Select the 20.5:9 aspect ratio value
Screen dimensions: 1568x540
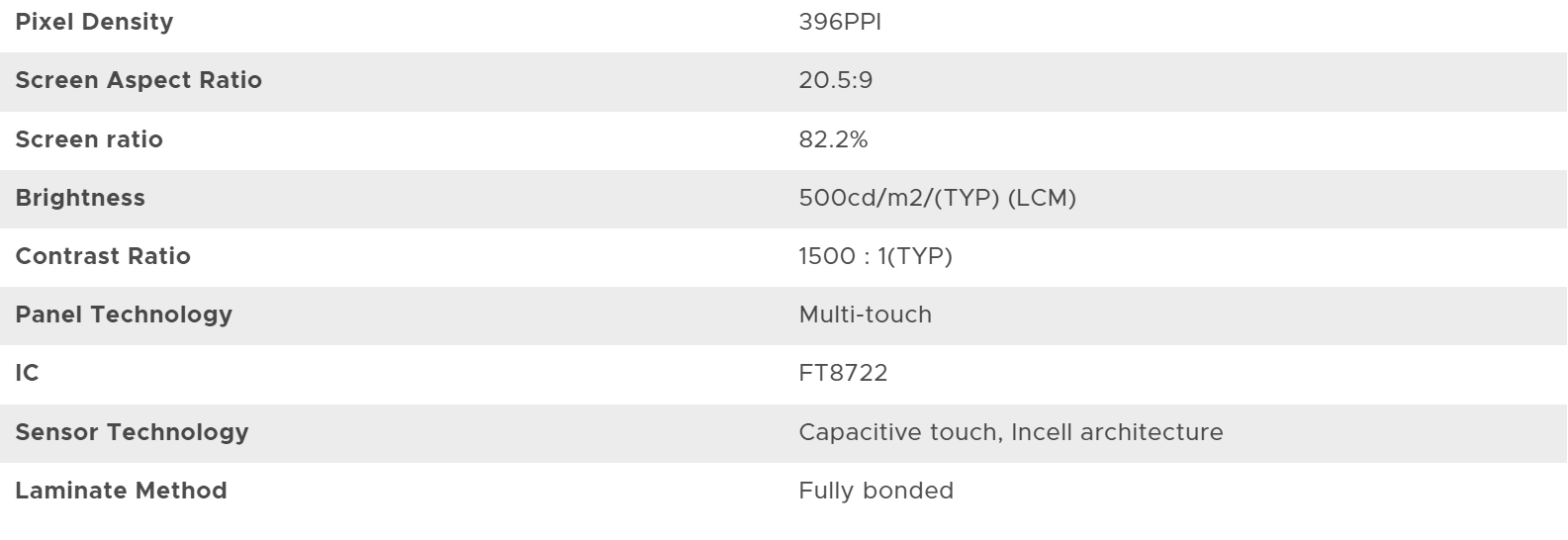tap(836, 80)
